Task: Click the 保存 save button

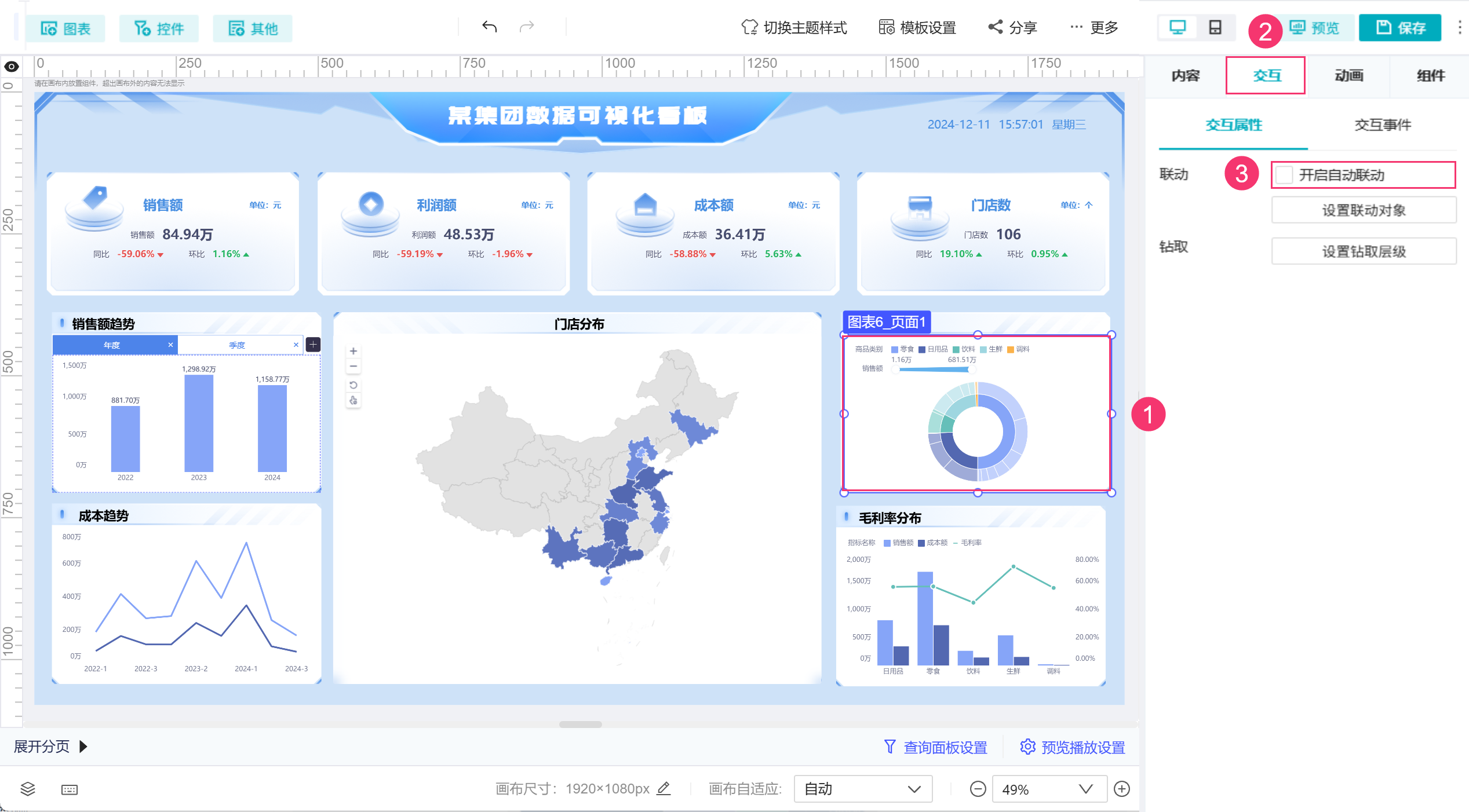Action: pyautogui.click(x=1399, y=27)
